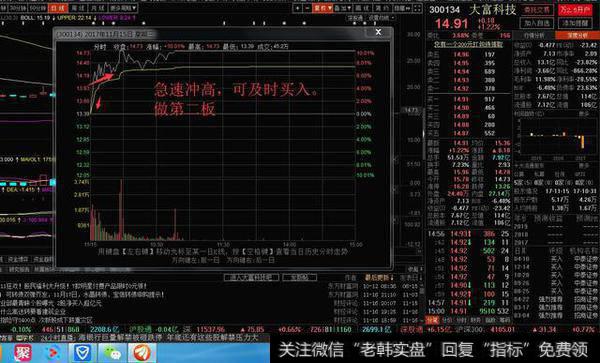This screenshot has width=600, height=363.
Task: Click the 全部 button below the popup
Action: 300,277
